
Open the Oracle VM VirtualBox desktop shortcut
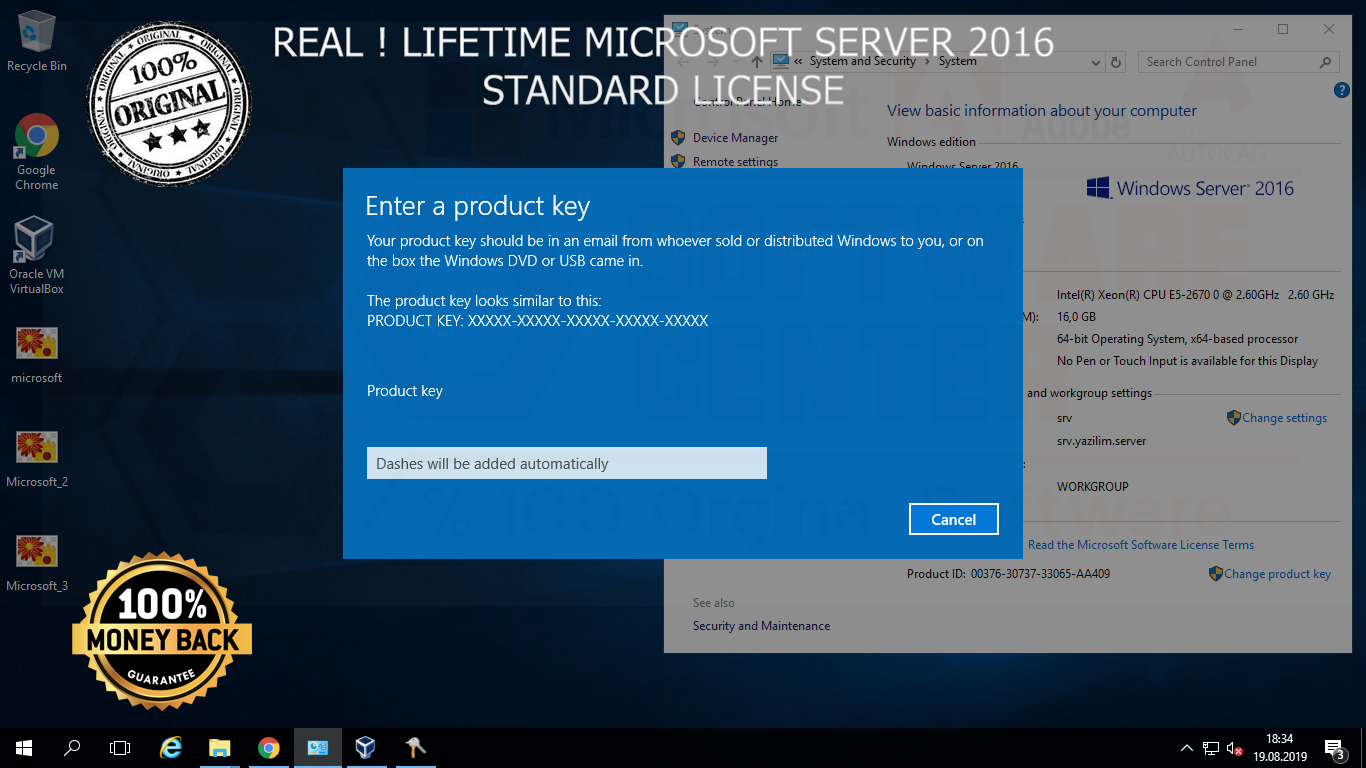point(37,256)
